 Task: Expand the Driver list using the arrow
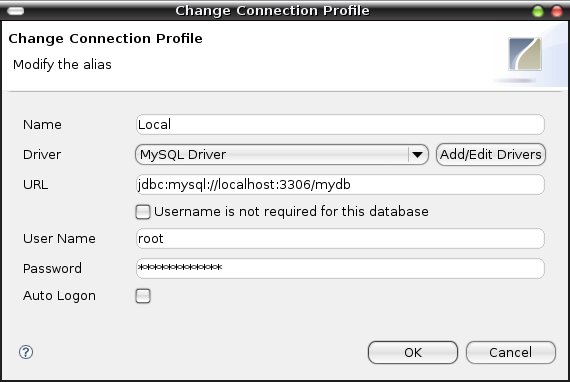coord(417,155)
